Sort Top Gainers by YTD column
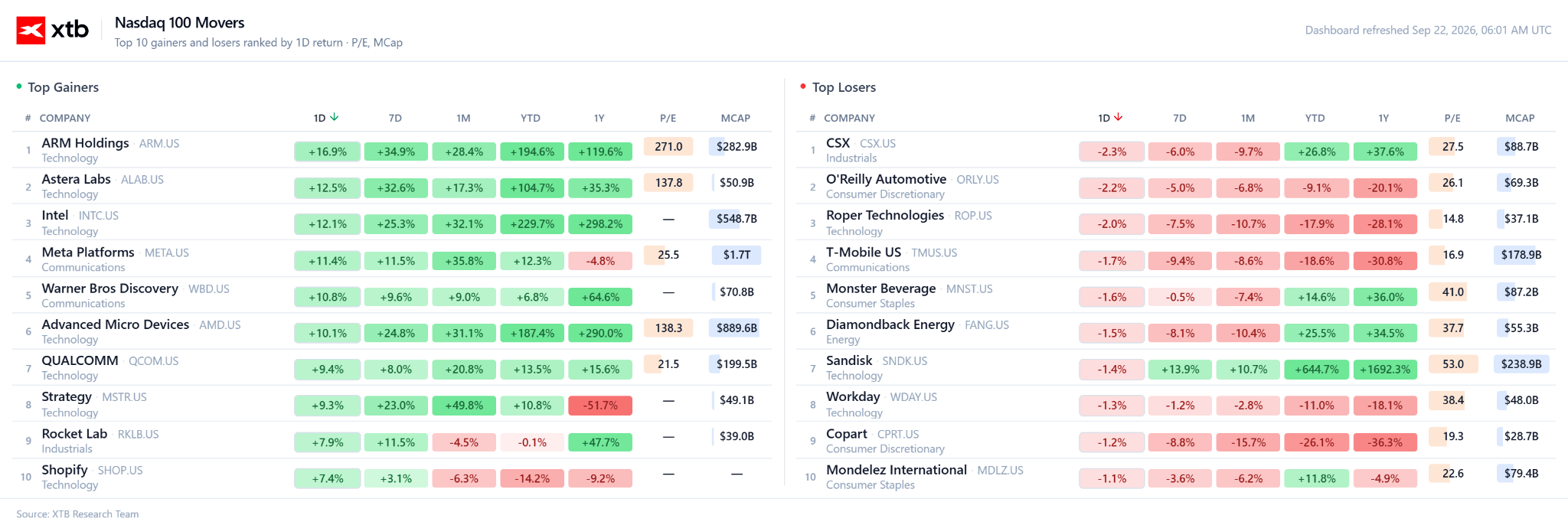 point(531,118)
